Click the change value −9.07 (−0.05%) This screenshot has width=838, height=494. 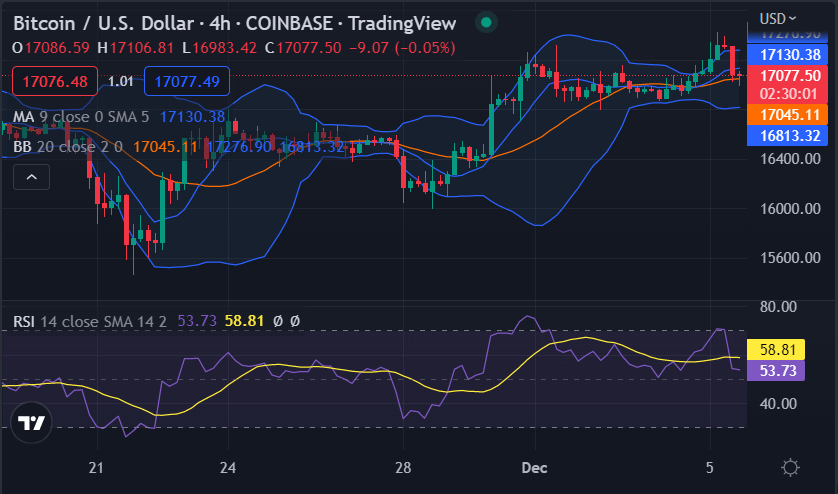402,48
